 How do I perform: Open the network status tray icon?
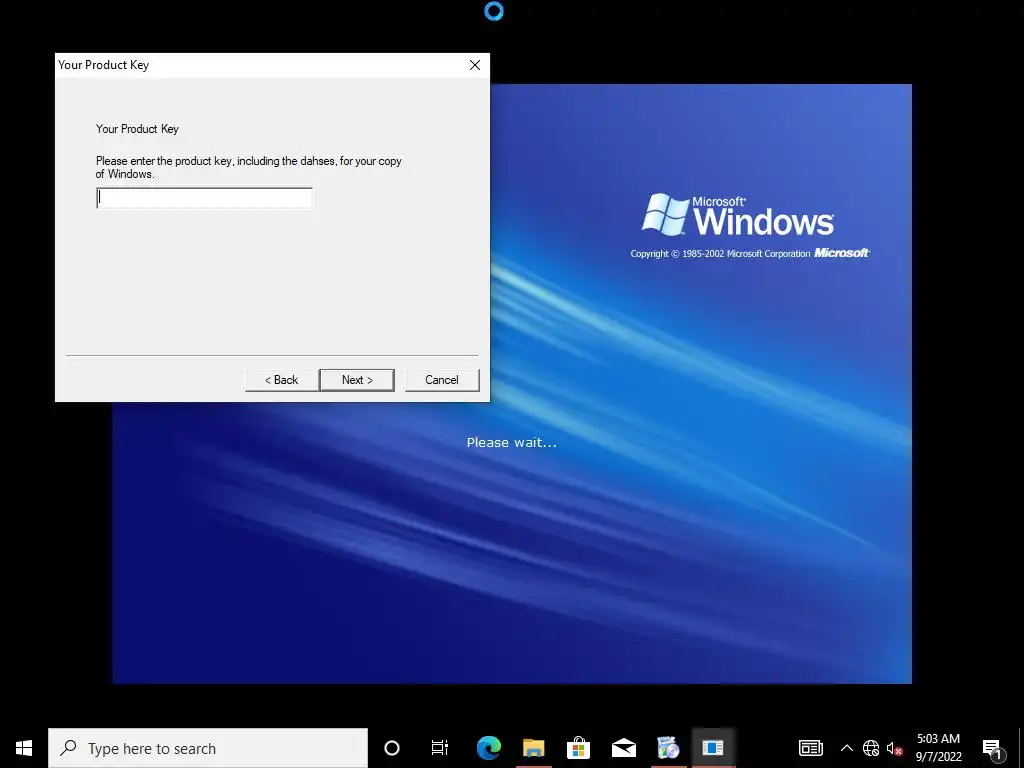point(871,748)
